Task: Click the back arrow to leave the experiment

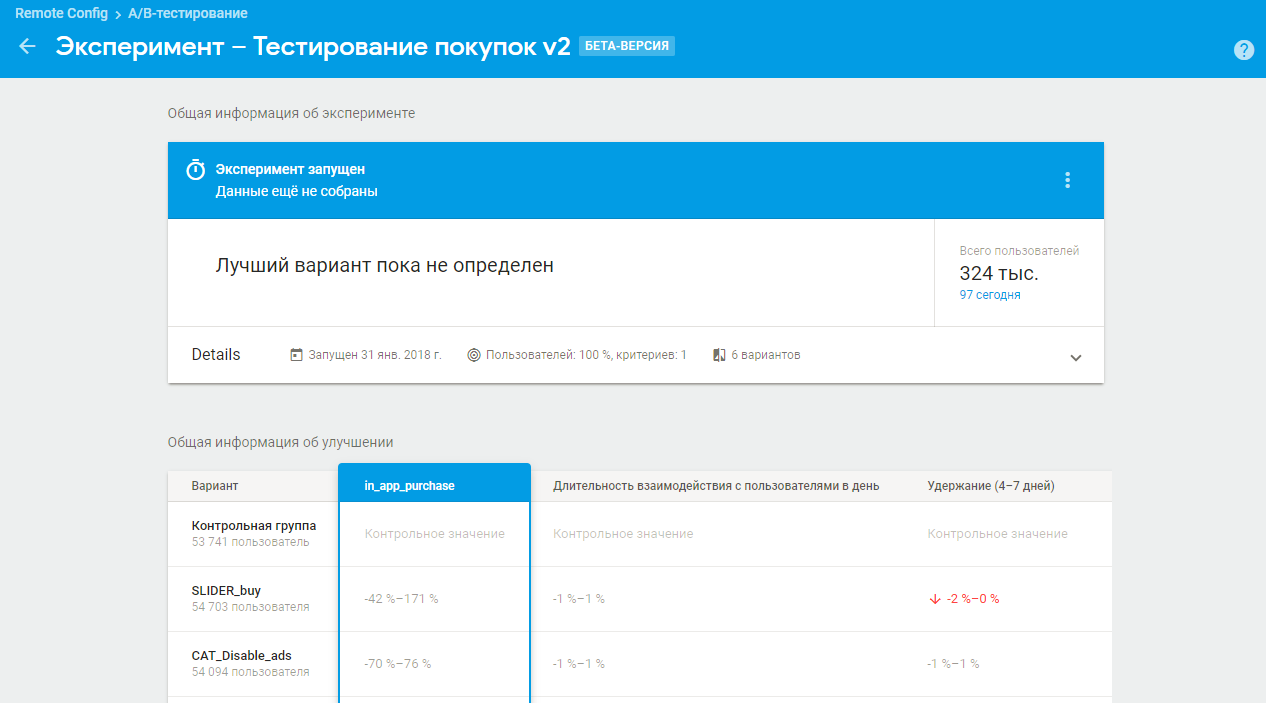Action: (x=27, y=45)
